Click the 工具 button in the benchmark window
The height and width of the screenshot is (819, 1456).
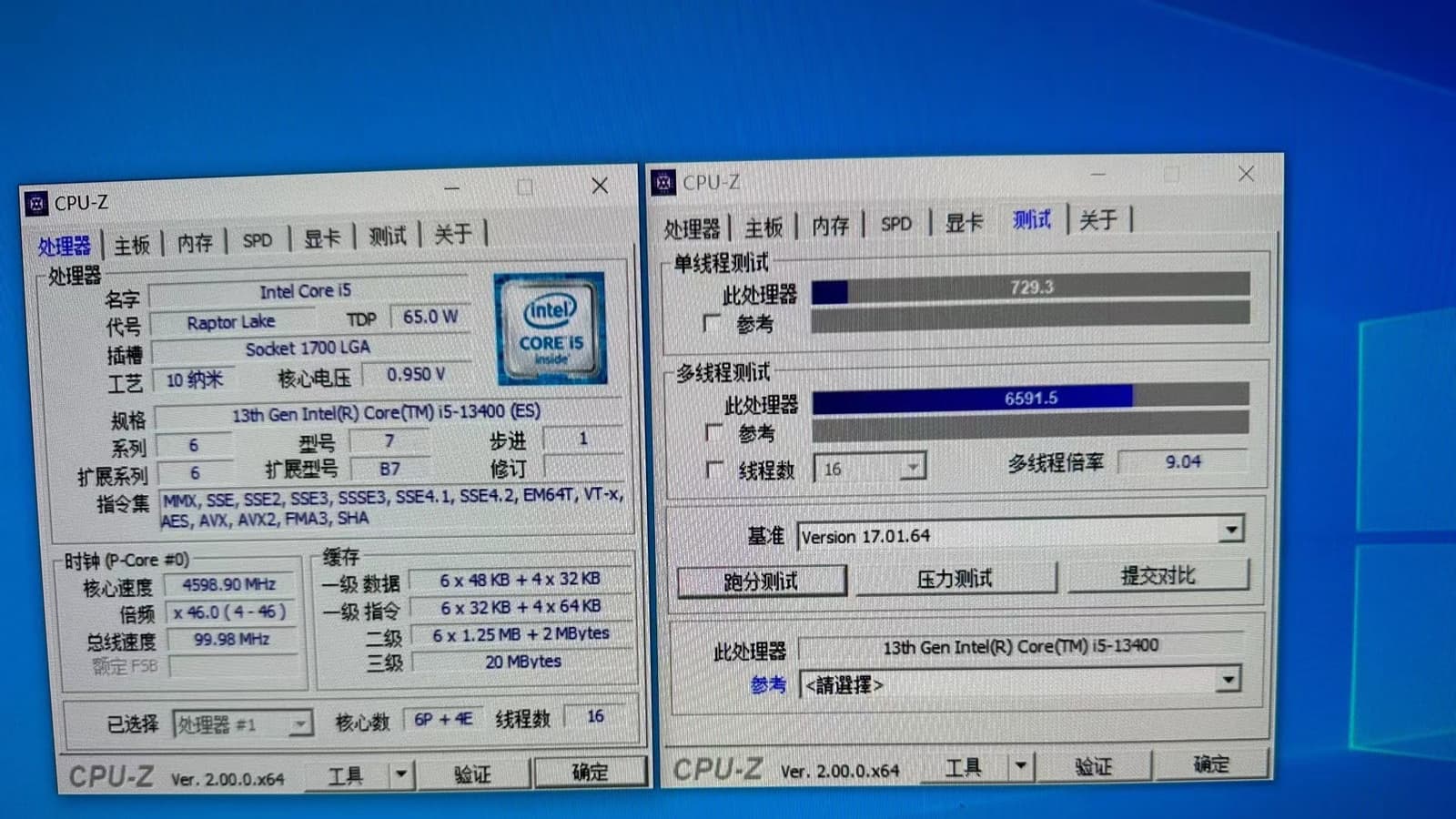click(x=964, y=767)
